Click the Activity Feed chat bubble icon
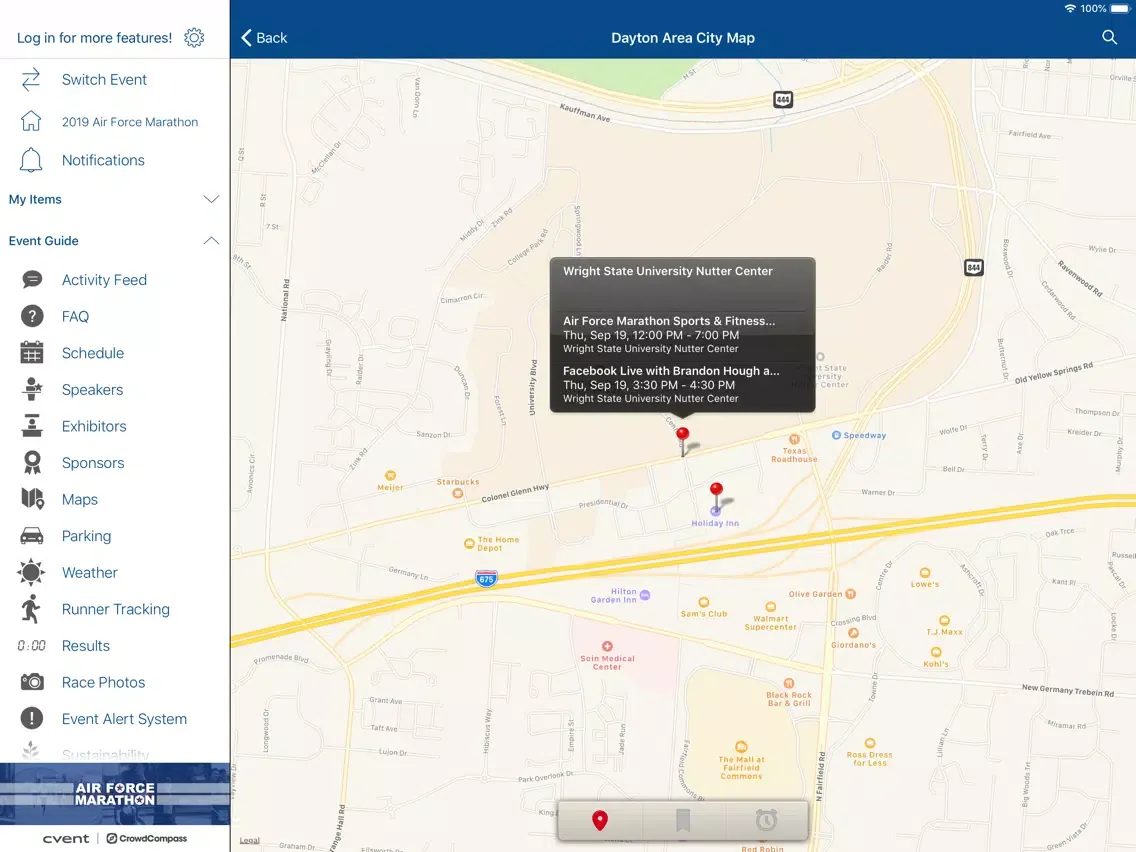This screenshot has height=852, width=1136. pyautogui.click(x=32, y=280)
